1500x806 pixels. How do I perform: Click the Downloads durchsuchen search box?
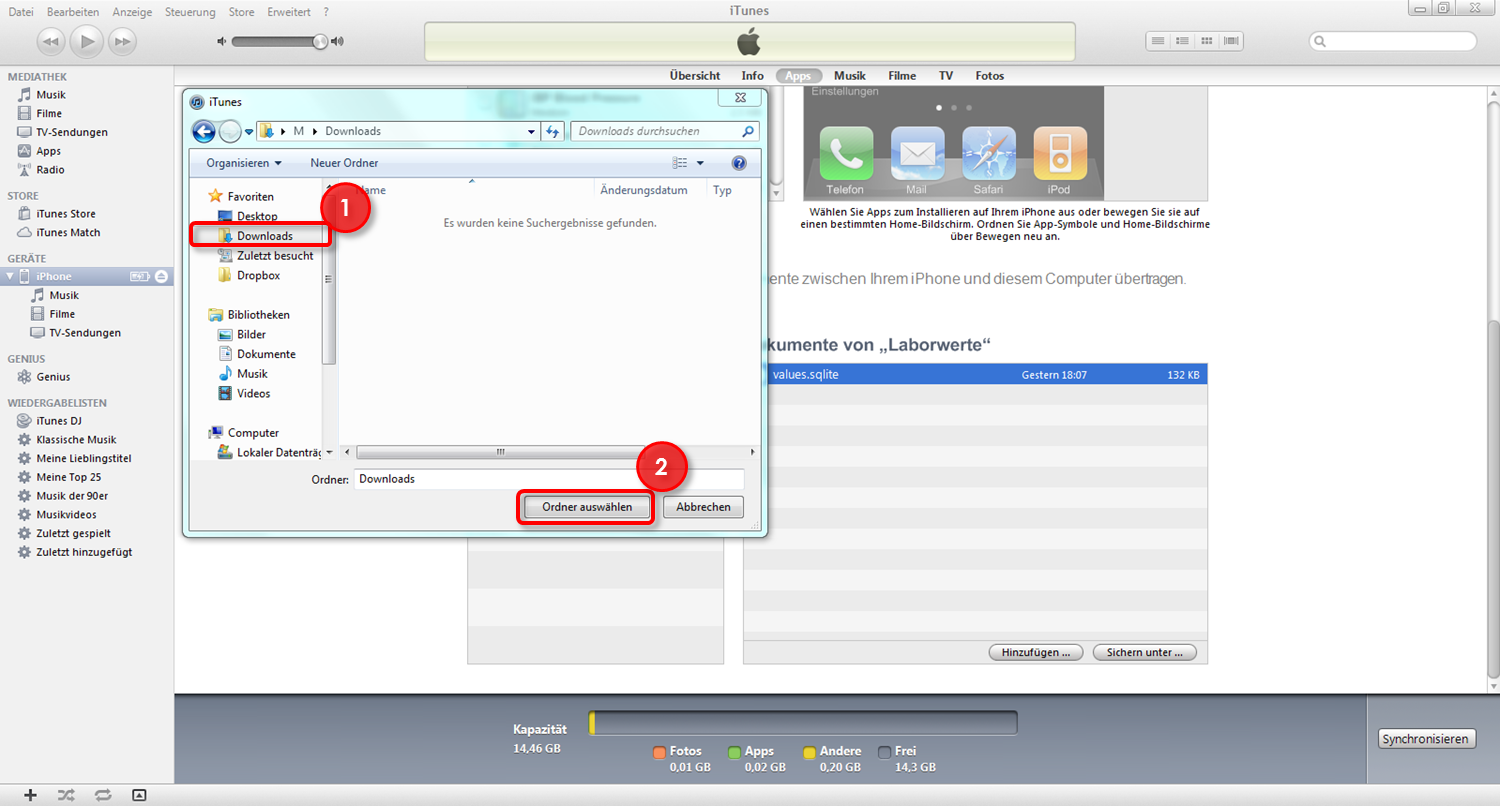pos(666,131)
